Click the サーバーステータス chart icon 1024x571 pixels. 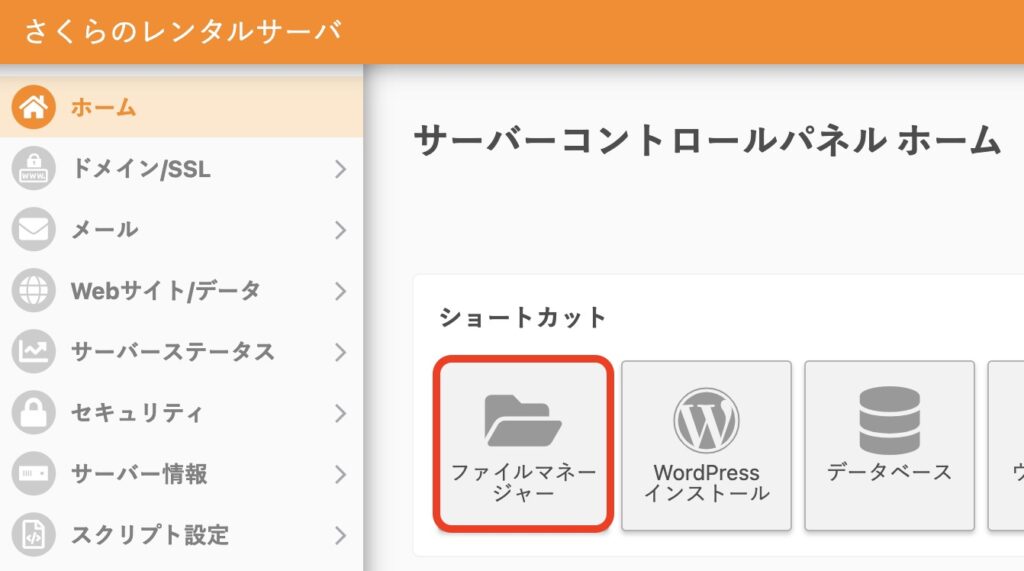pos(33,351)
